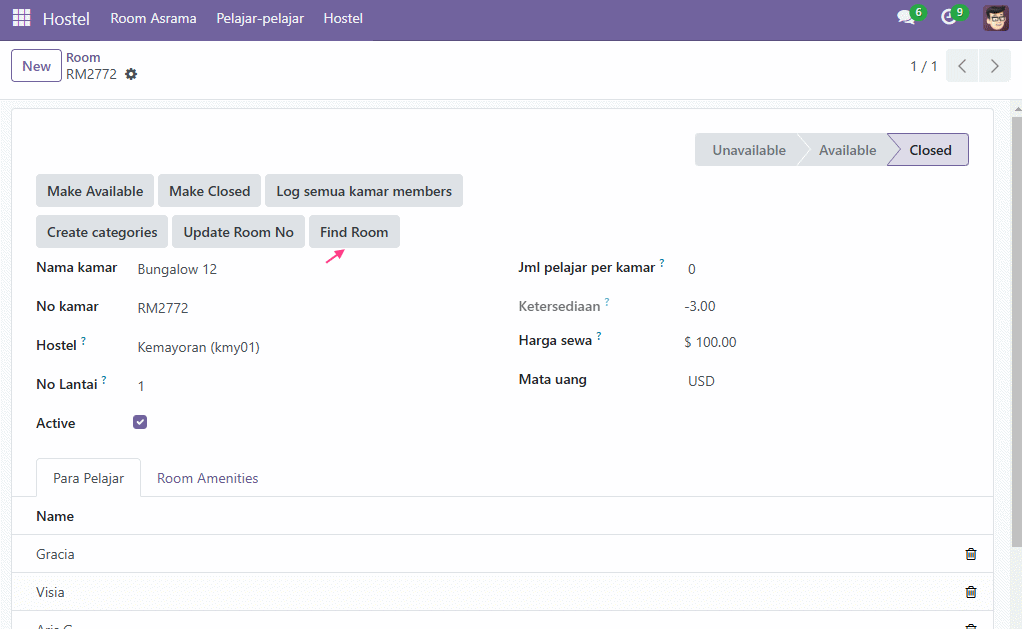Click the Hostel app title
This screenshot has height=629, width=1022.
point(66,19)
